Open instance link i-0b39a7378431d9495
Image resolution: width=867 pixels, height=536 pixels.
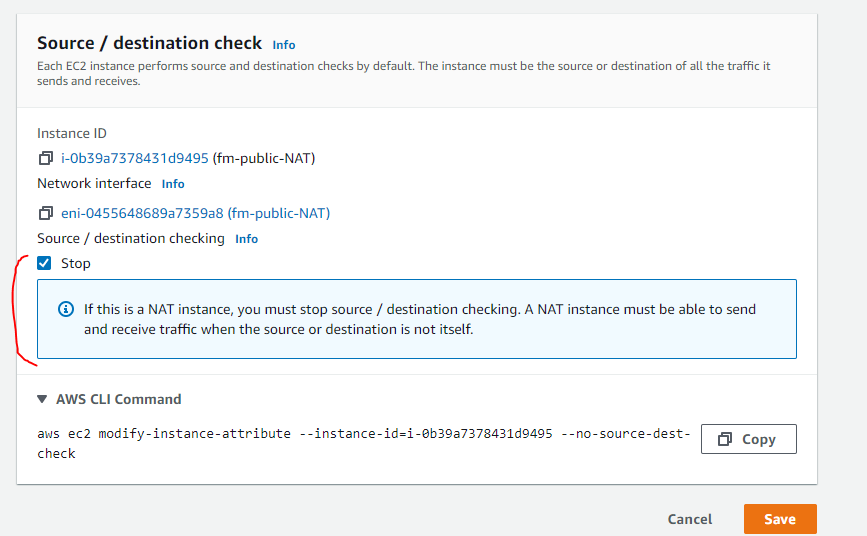coord(134,158)
